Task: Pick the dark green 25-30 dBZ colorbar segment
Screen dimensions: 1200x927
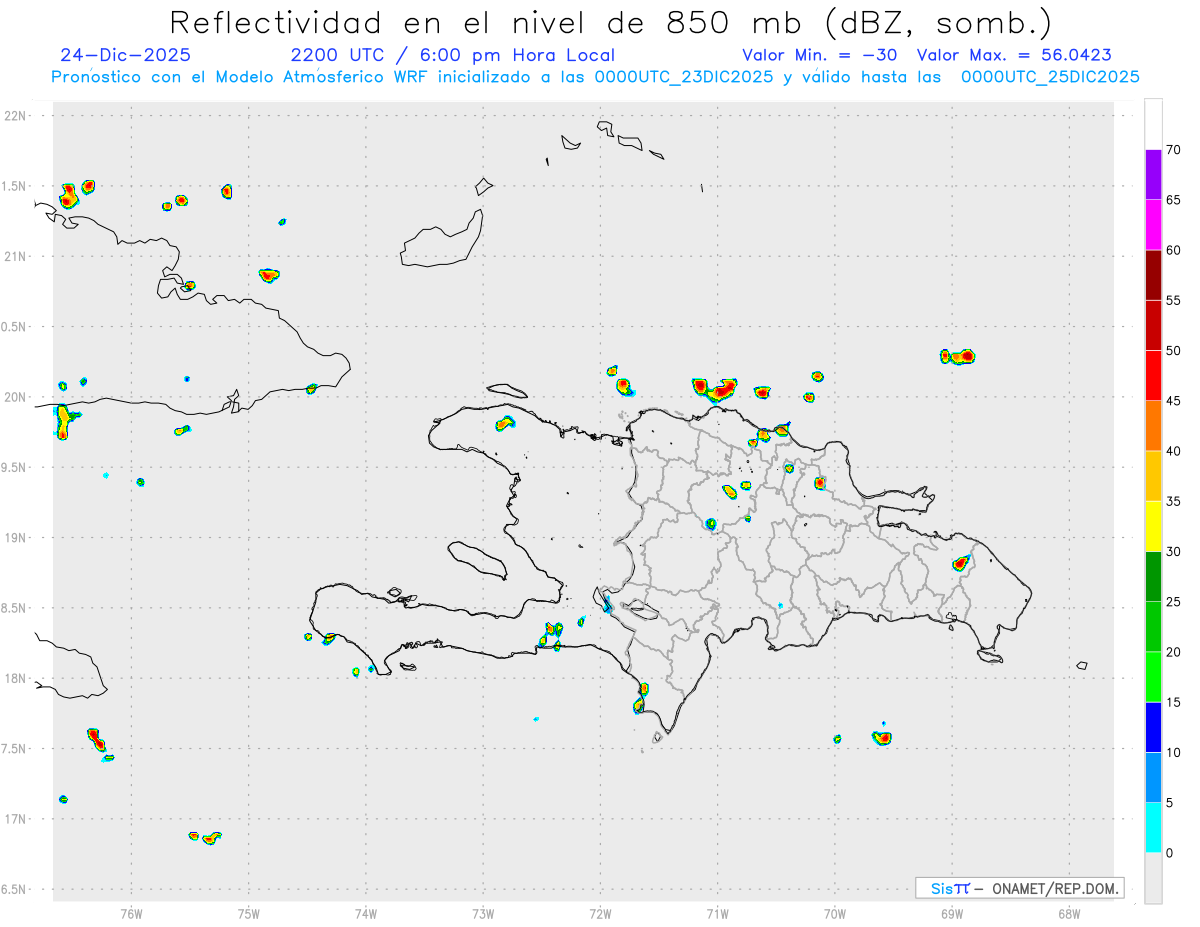Action: 1153,576
